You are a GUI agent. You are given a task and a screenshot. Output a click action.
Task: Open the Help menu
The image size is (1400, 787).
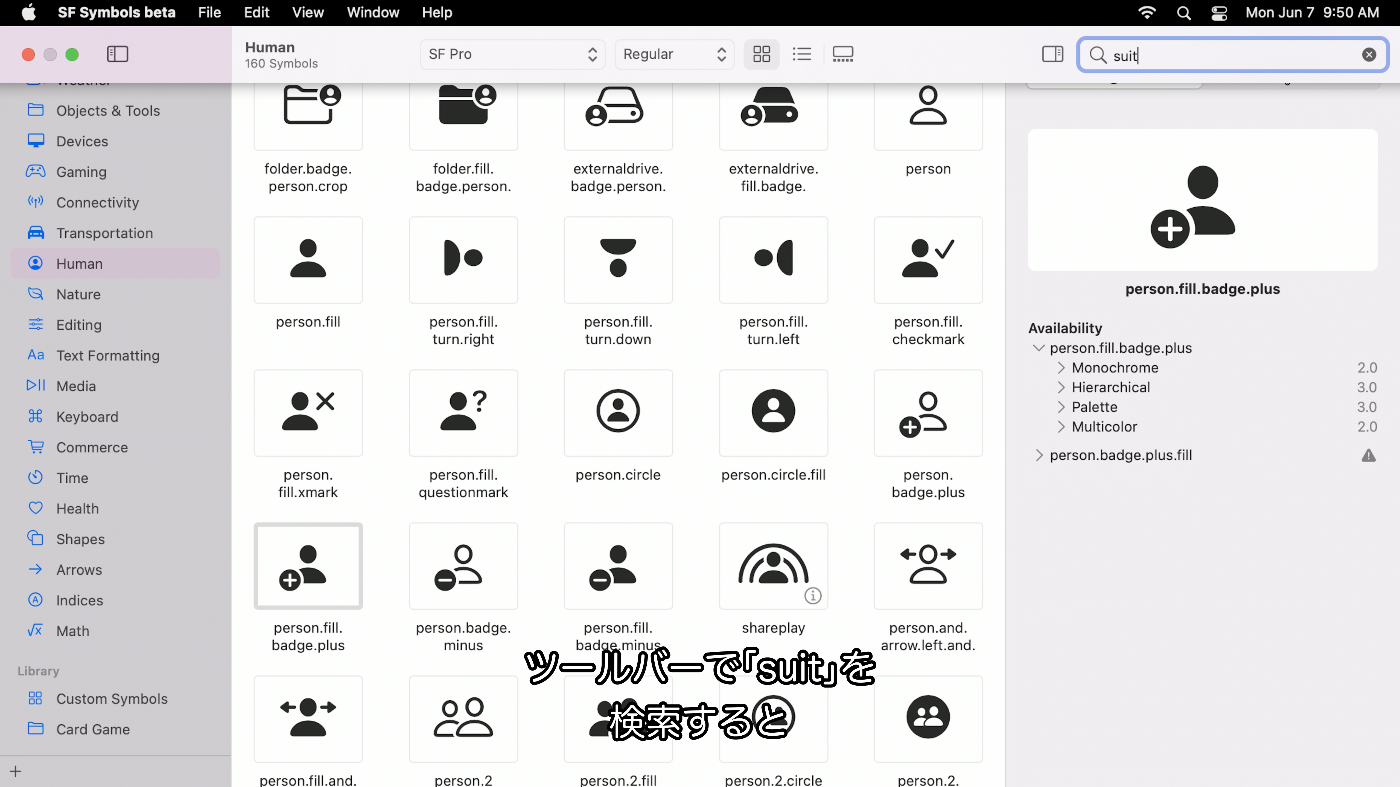437,12
